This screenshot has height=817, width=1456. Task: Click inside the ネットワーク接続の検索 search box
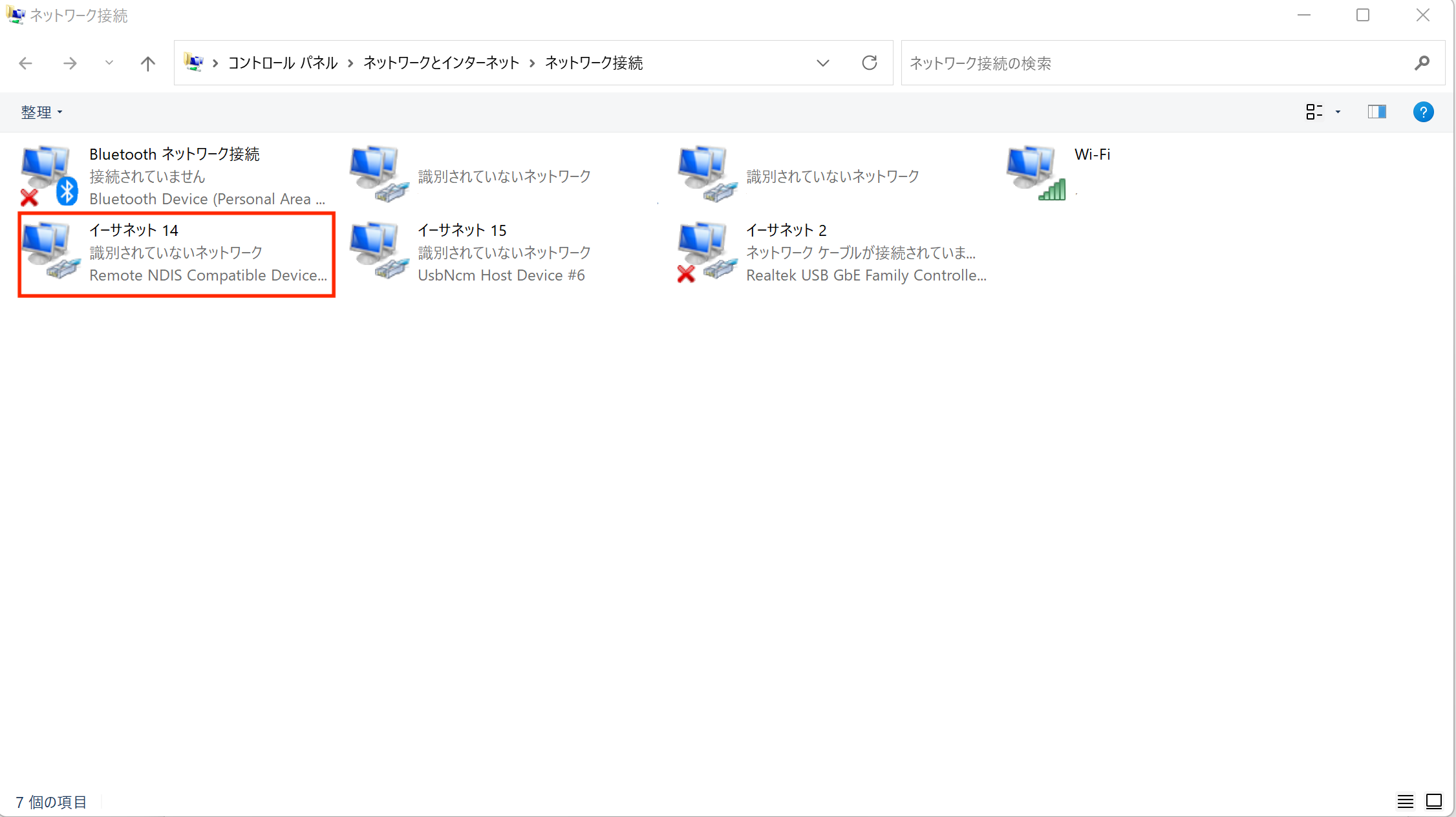pos(1099,63)
